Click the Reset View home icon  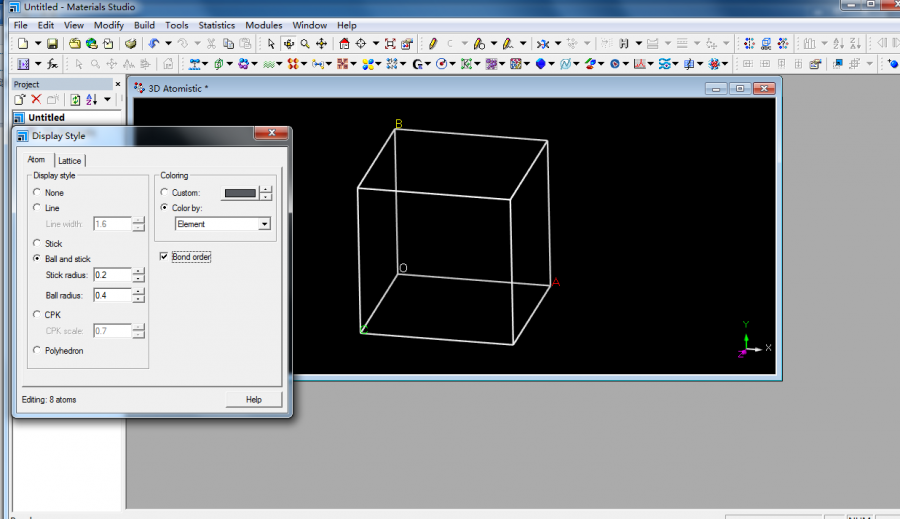pyautogui.click(x=344, y=44)
